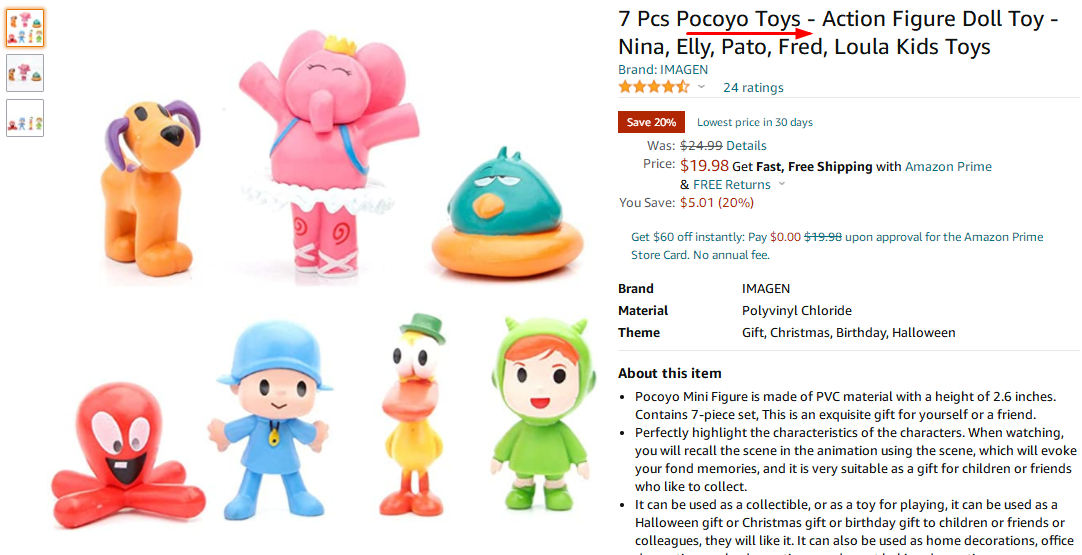Select the third thumbnail showing four figures
This screenshot has width=1082, height=555.
[x=25, y=118]
